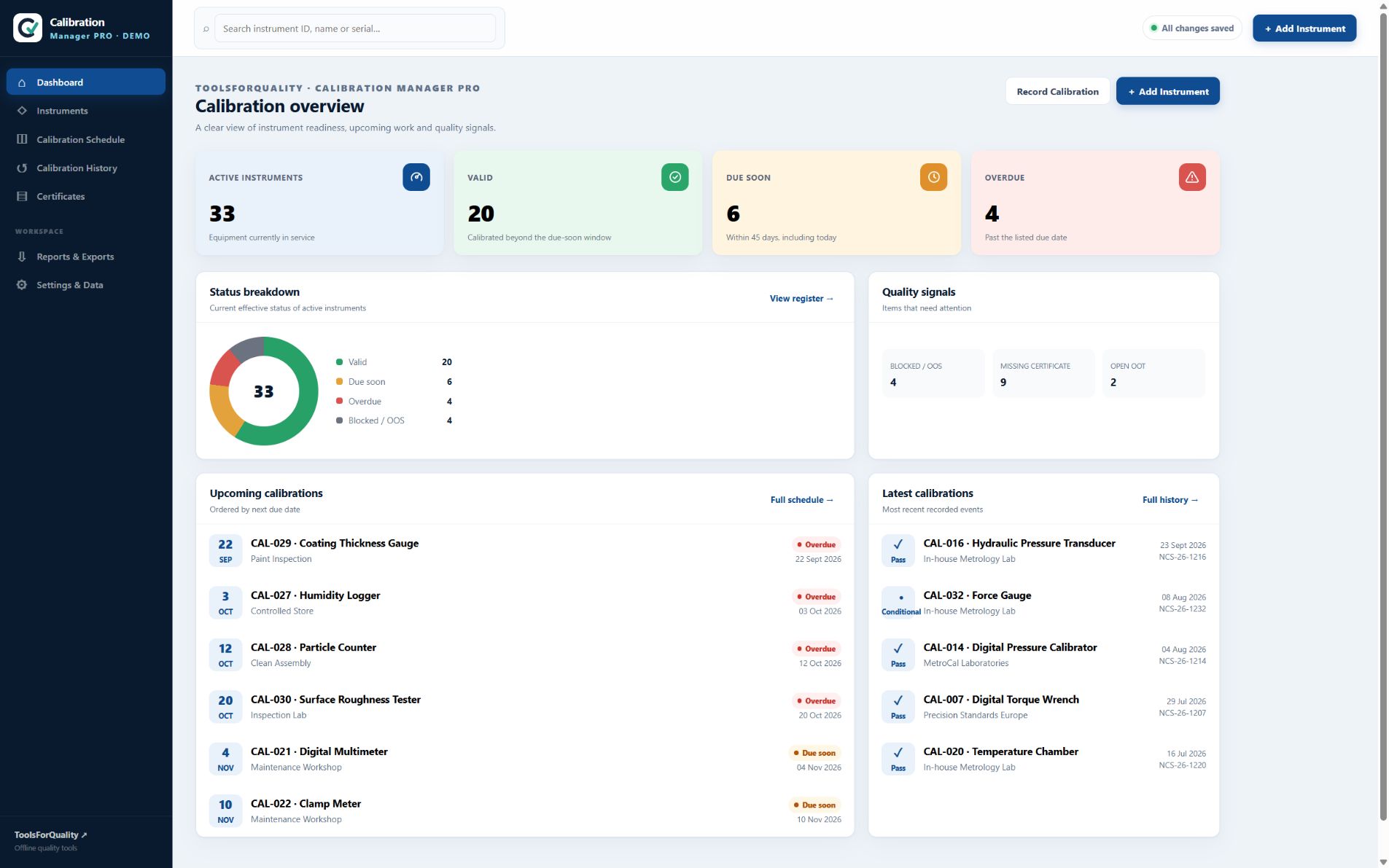Click the Calibration Schedule columns icon

[22, 139]
